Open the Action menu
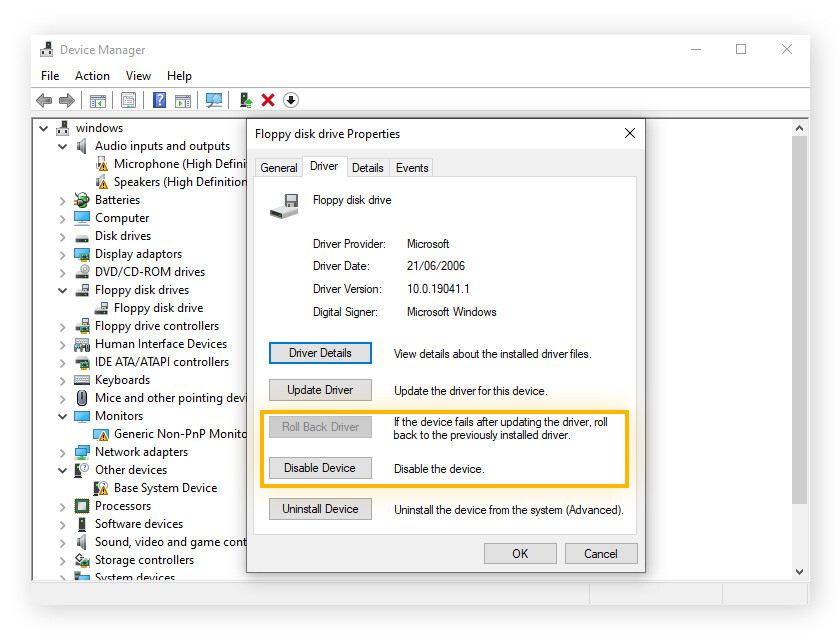Viewport: 840px width, 640px height. click(92, 76)
